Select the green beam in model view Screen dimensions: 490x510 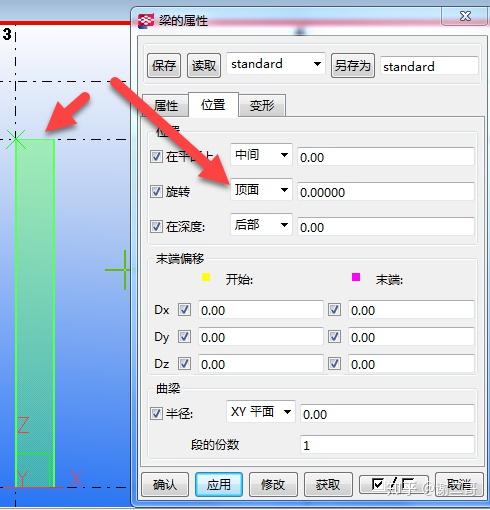point(35,312)
